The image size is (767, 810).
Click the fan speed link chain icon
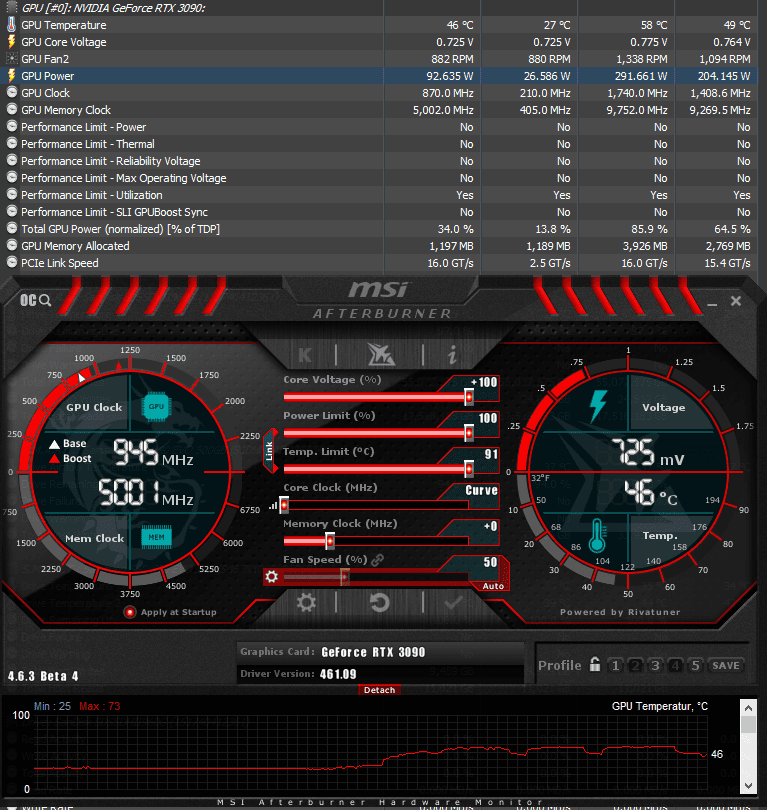coord(378,559)
